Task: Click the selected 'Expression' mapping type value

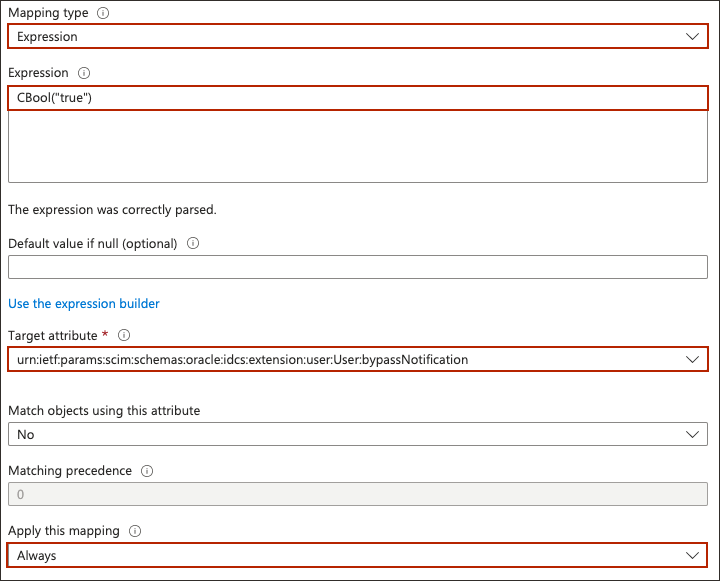Action: point(47,36)
